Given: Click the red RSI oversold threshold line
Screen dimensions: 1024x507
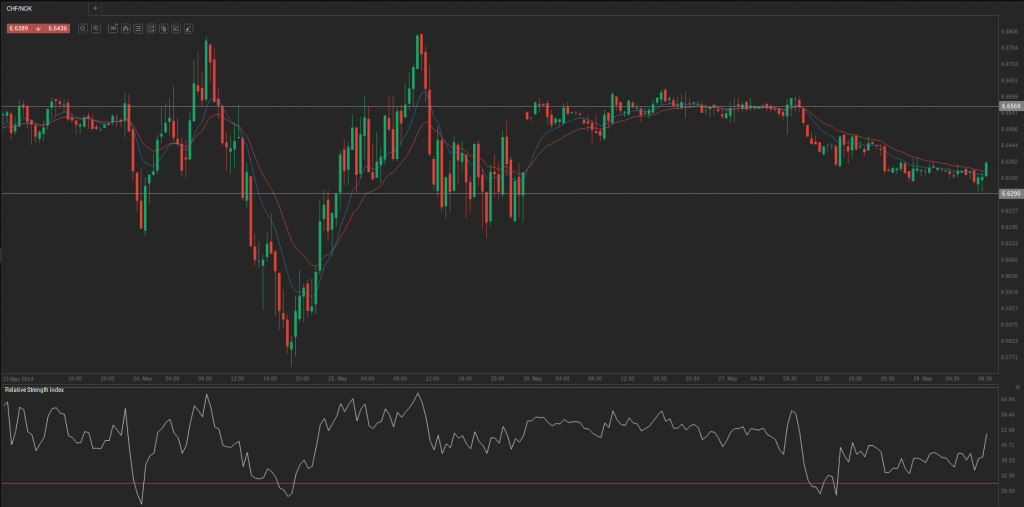Looking at the screenshot, I should tap(500, 483).
